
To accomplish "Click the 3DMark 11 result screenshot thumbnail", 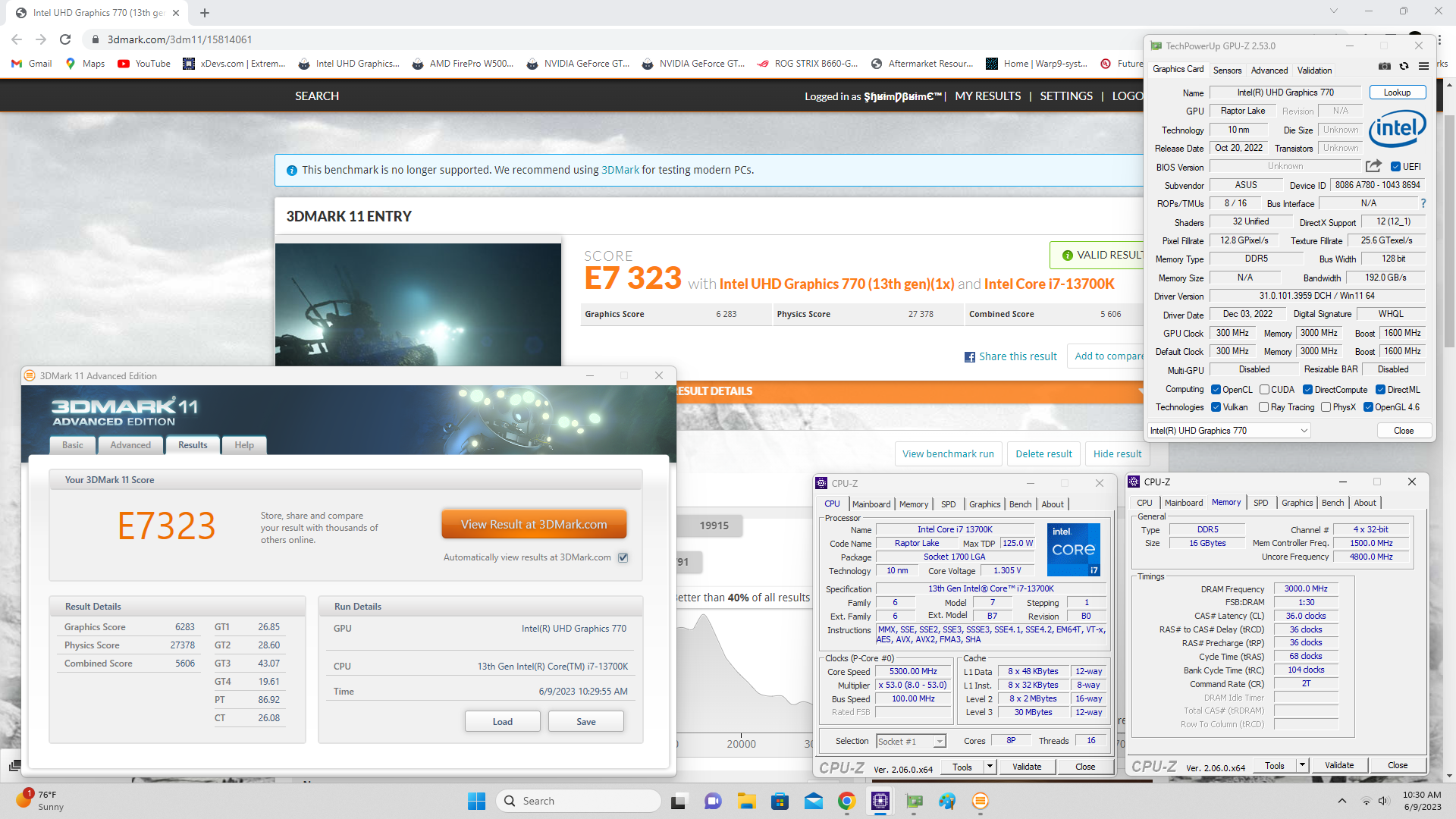I will (x=418, y=305).
